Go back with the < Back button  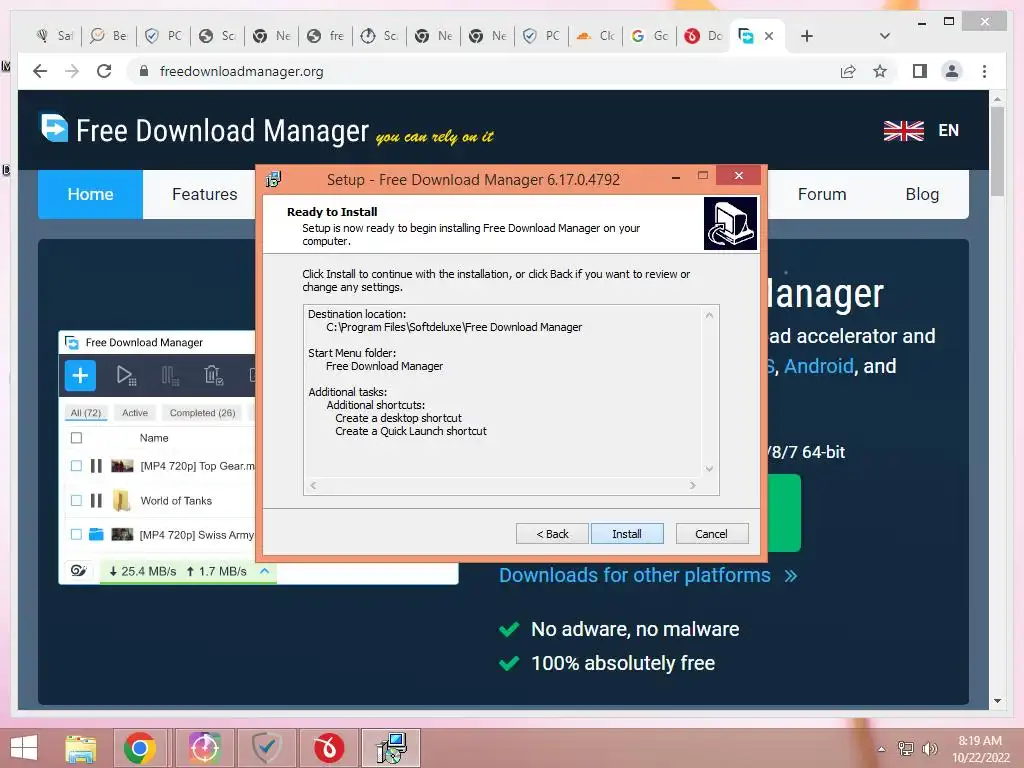pyautogui.click(x=552, y=534)
